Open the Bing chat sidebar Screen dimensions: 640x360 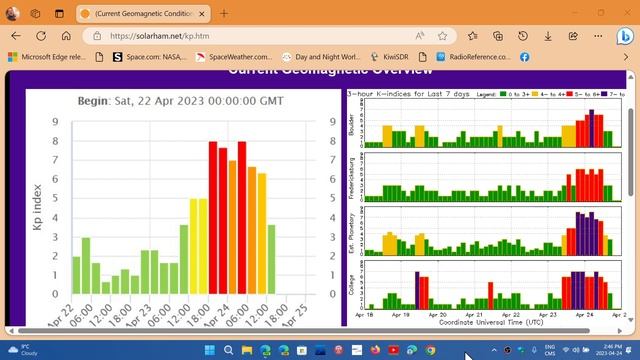pyautogui.click(x=625, y=36)
